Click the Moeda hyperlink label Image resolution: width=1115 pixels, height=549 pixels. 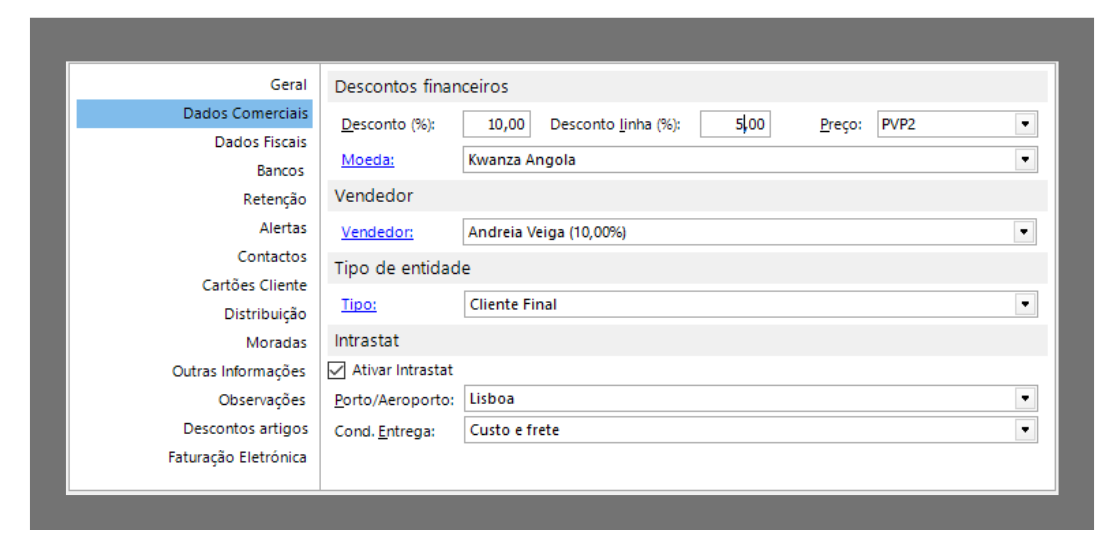367,160
